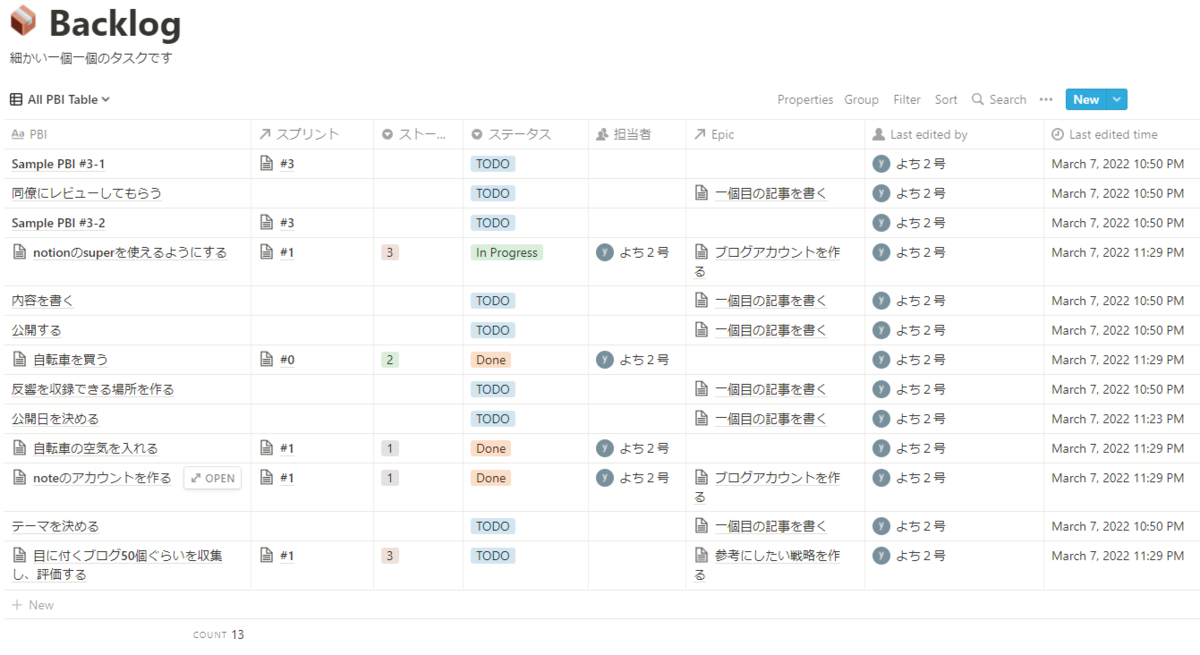
Task: Click assignee avatar in noteのアカウントを作る row
Action: [x=605, y=478]
